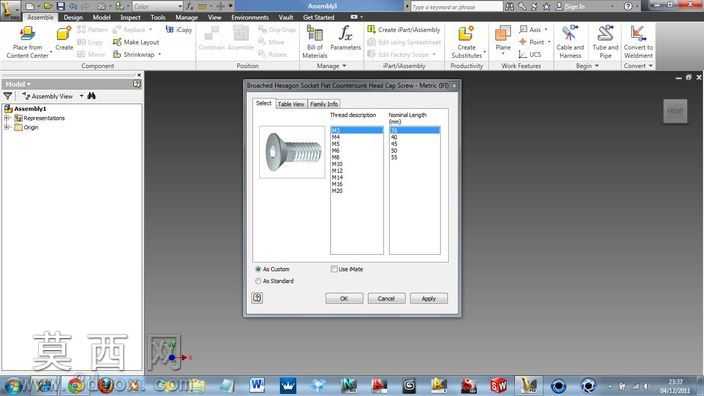Click the Cancel button in dialog

386,299
